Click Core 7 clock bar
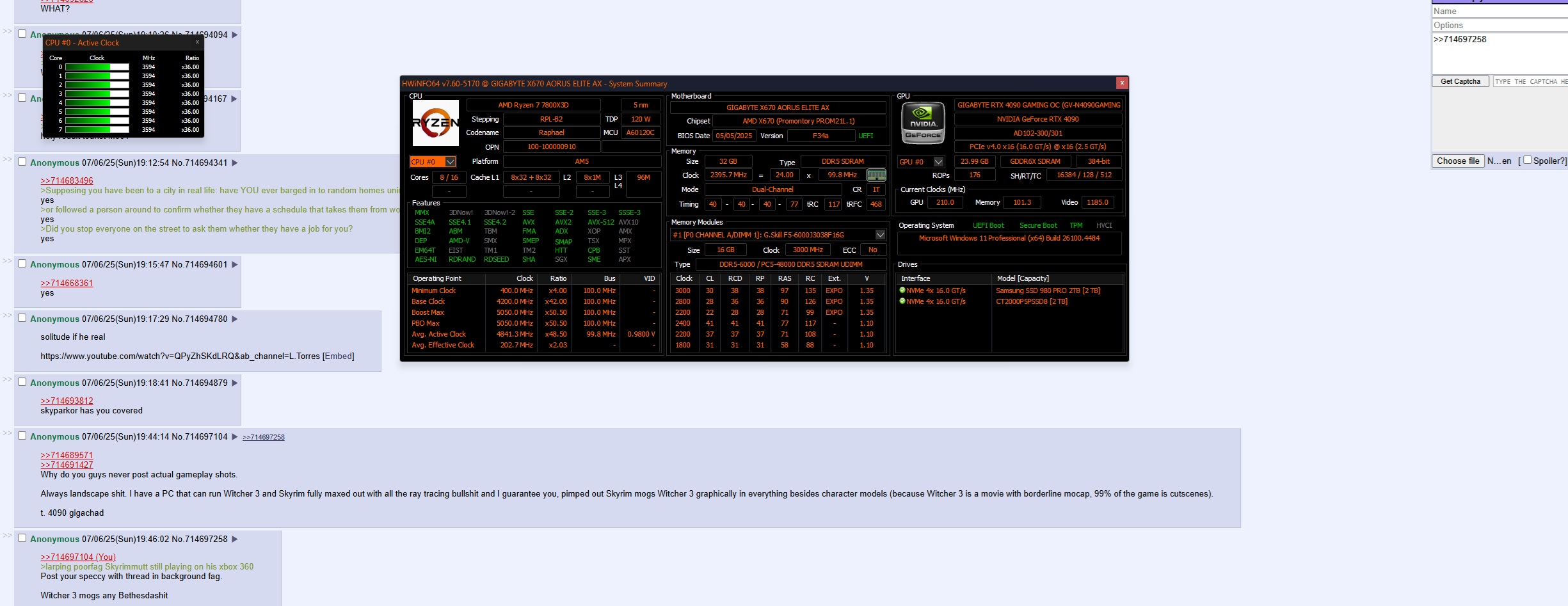The height and width of the screenshot is (606, 1568). (97, 129)
